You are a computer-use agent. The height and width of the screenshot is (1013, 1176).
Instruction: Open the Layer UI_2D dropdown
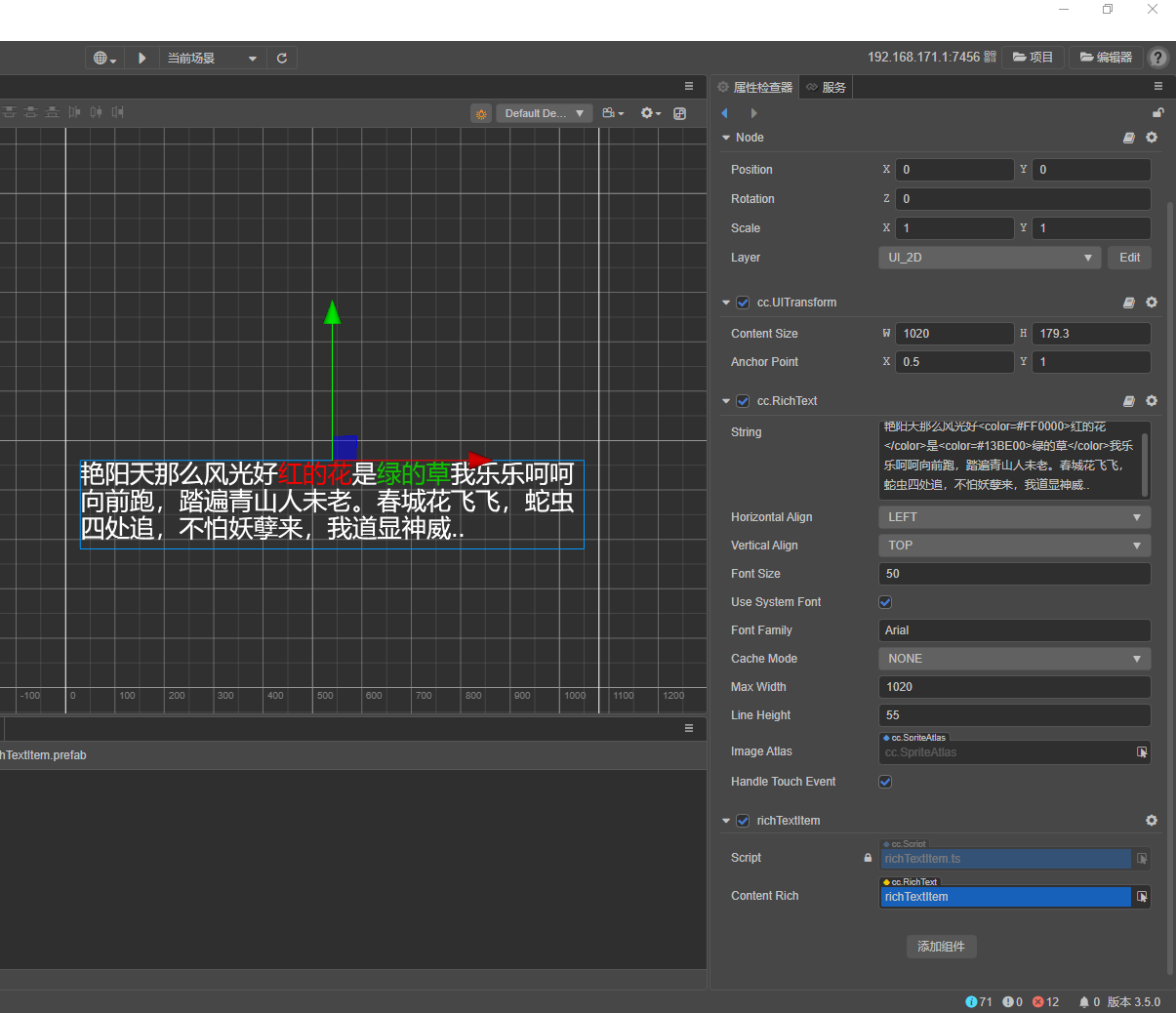point(990,258)
